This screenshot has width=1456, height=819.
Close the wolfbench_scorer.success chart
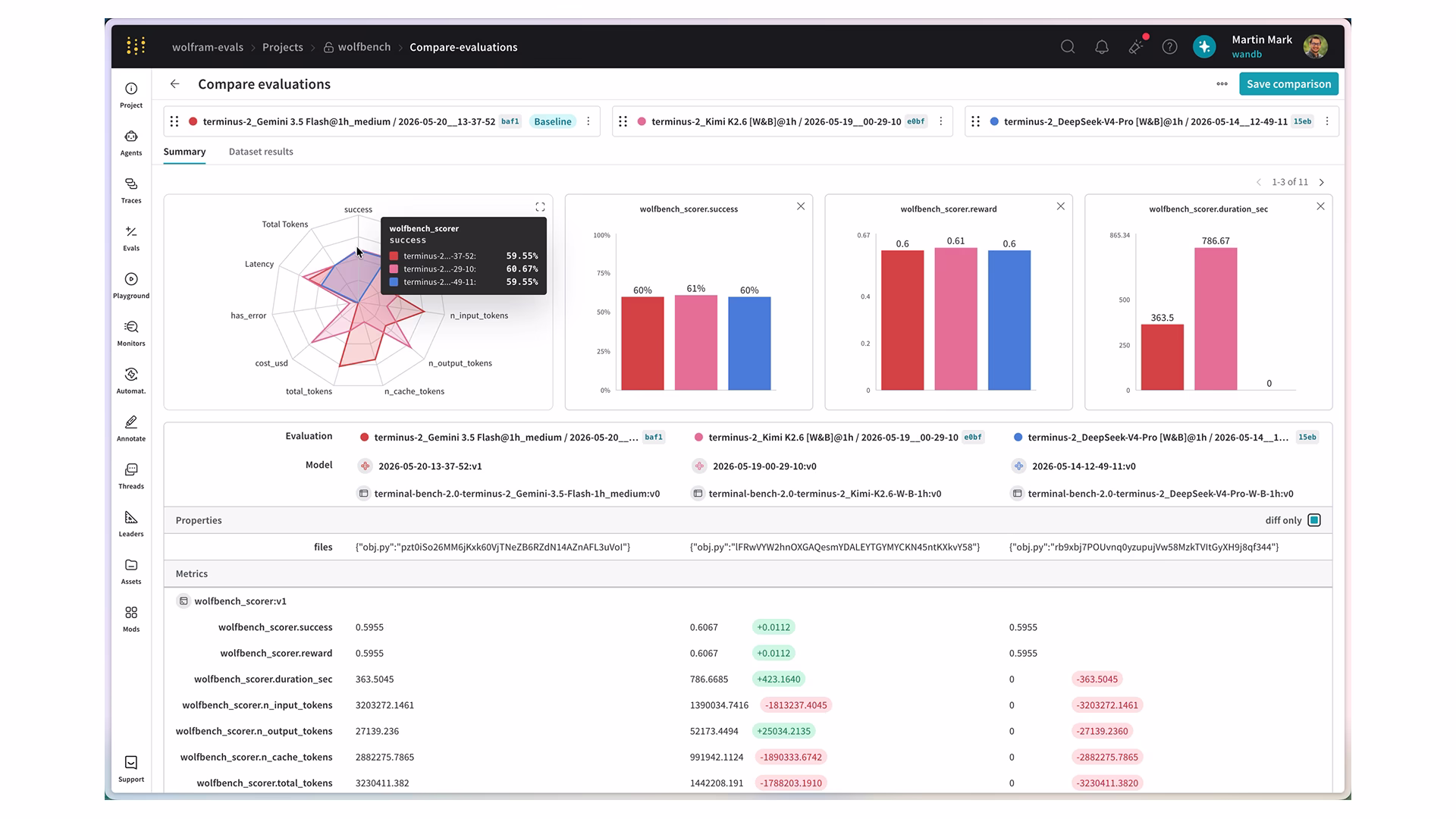click(x=801, y=206)
